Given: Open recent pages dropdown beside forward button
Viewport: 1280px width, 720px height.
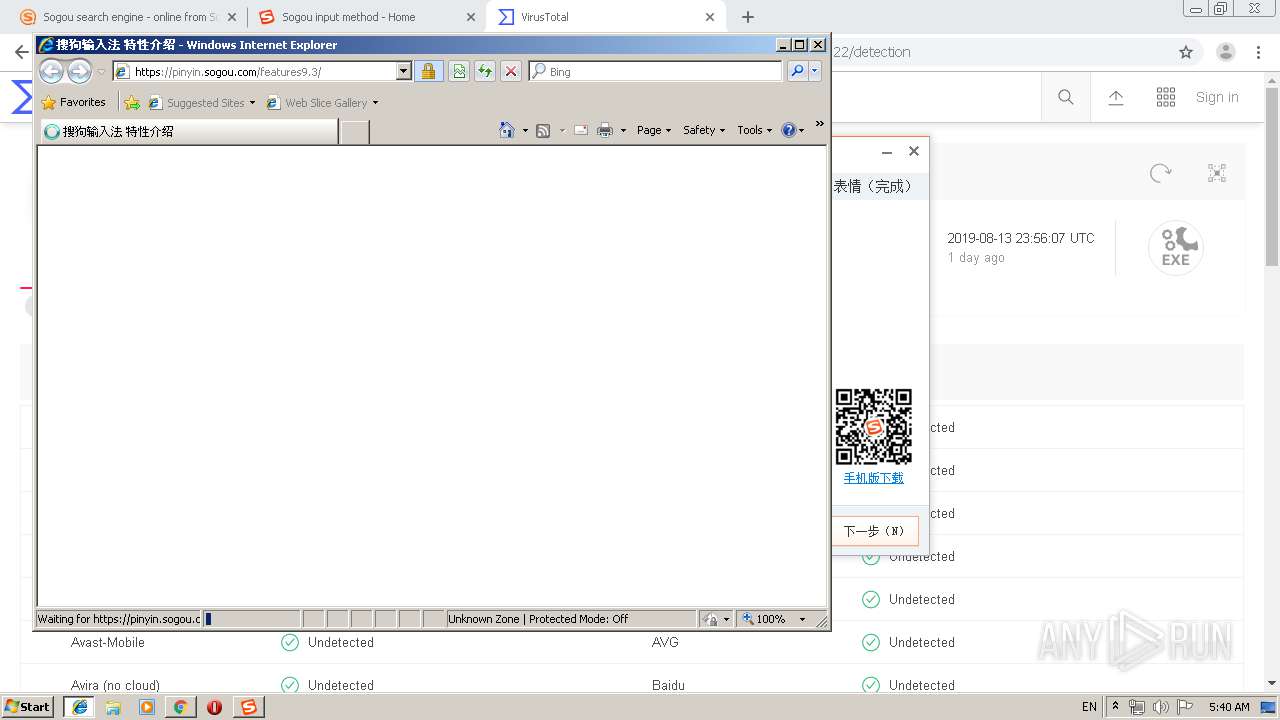Looking at the screenshot, I should [x=101, y=72].
